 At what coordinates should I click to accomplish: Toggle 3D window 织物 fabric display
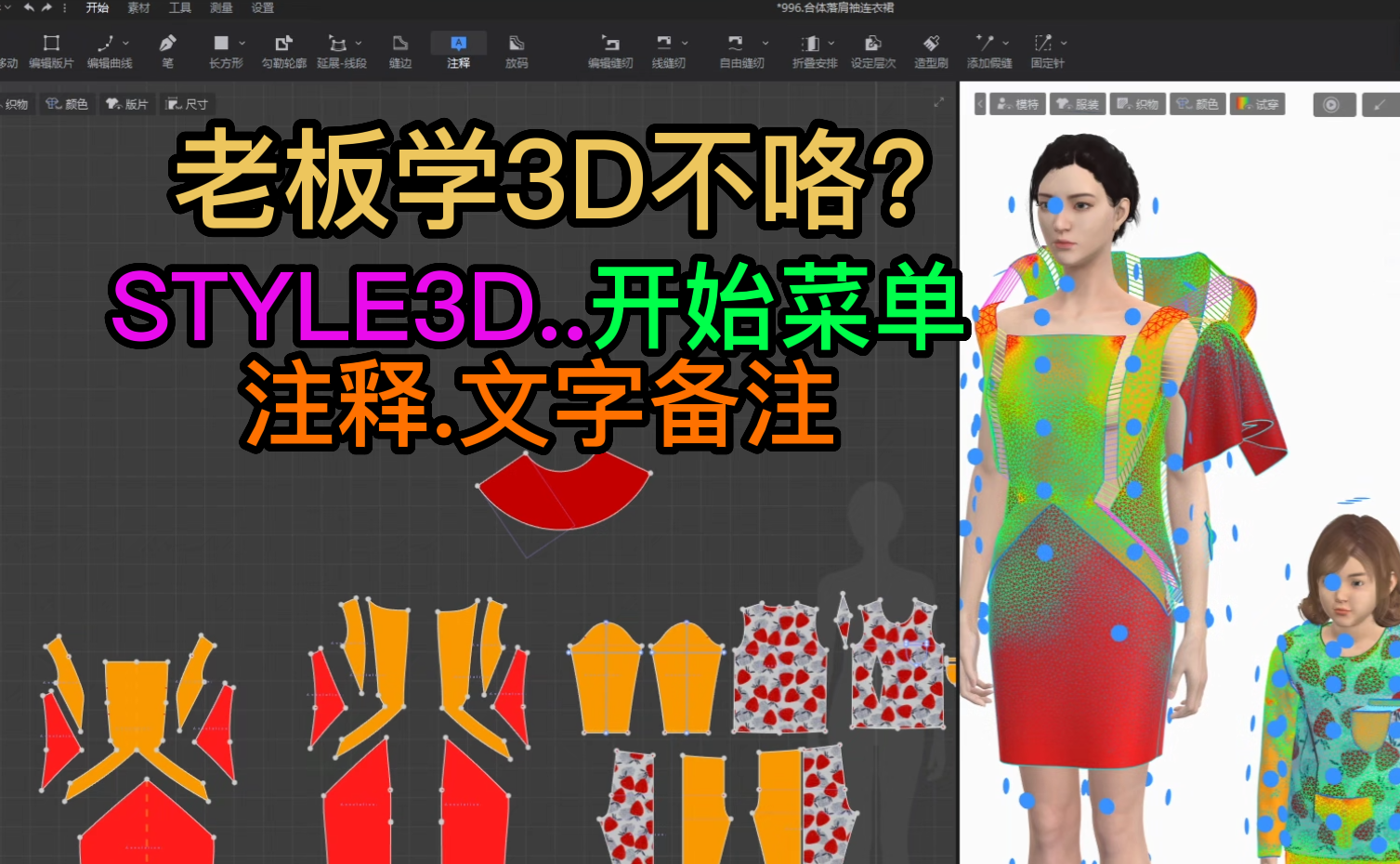(1138, 104)
